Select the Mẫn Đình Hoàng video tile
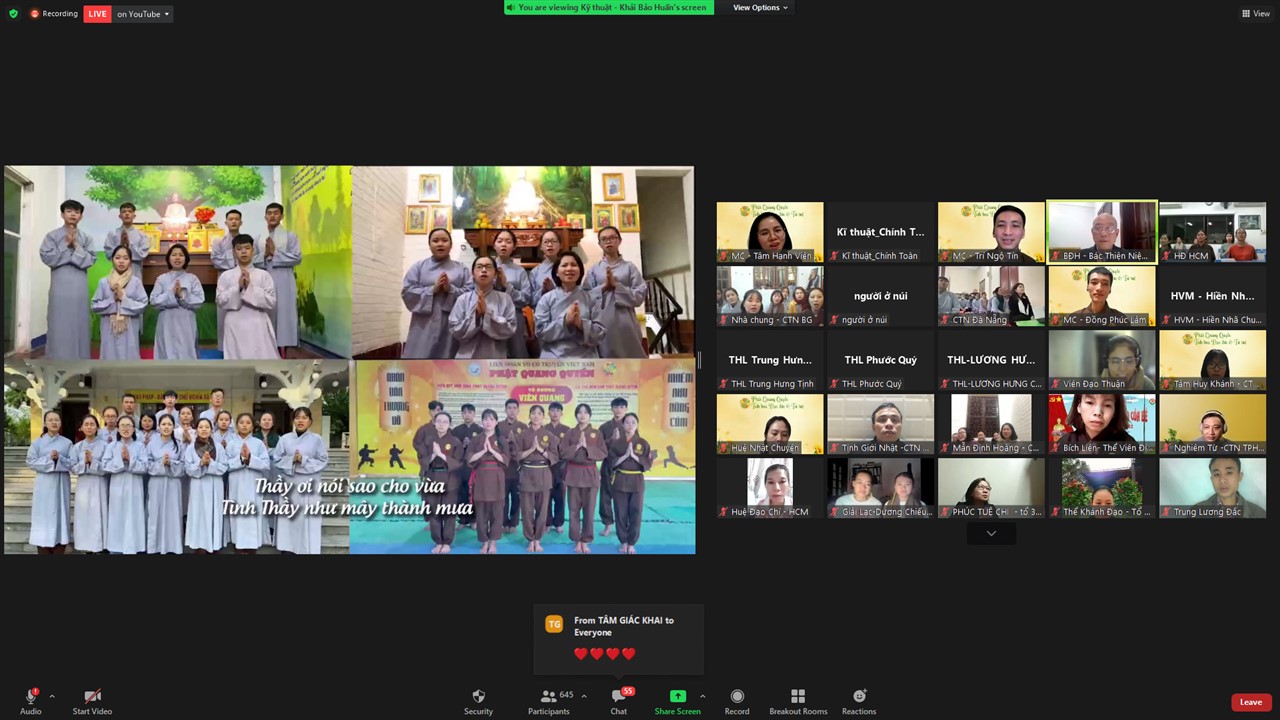Image resolution: width=1280 pixels, height=720 pixels. (x=991, y=425)
